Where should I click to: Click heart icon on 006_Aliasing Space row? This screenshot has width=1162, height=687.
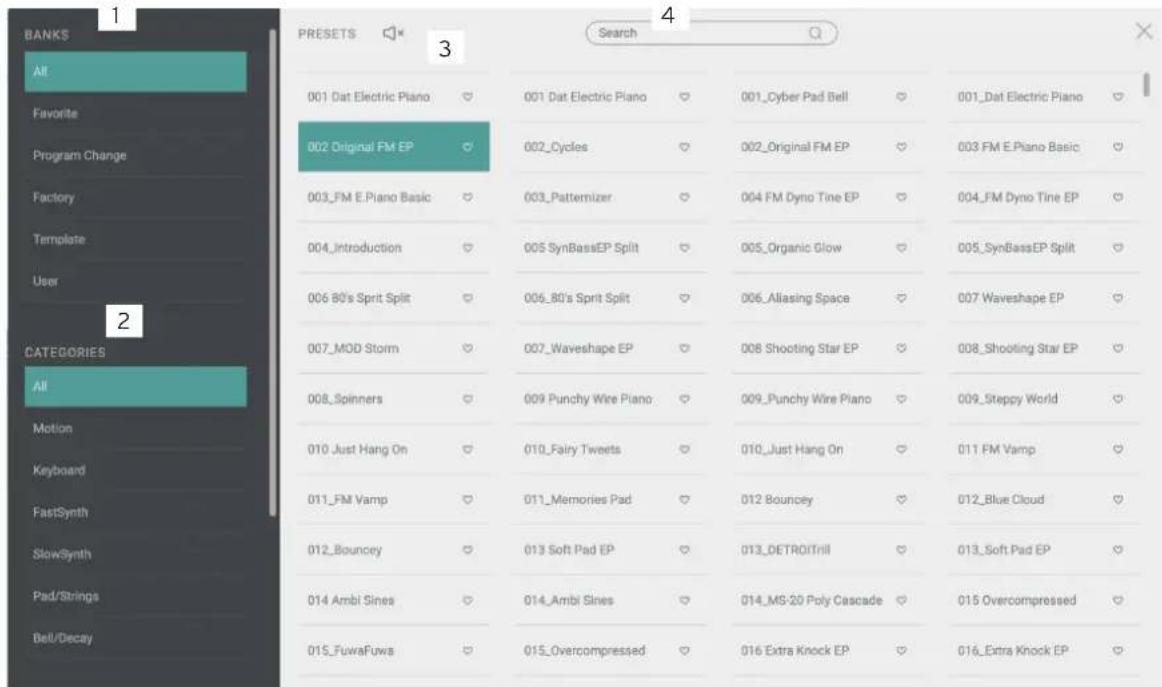click(901, 298)
